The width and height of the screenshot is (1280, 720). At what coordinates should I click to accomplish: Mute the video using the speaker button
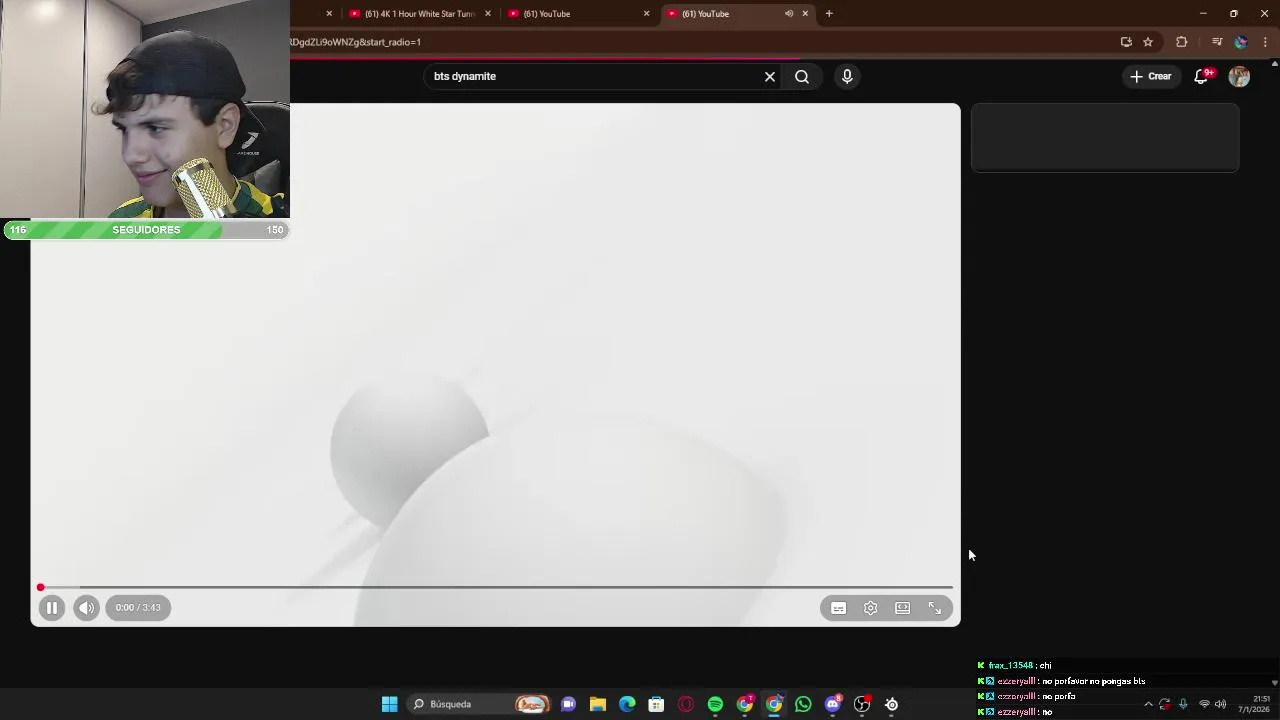tap(86, 607)
